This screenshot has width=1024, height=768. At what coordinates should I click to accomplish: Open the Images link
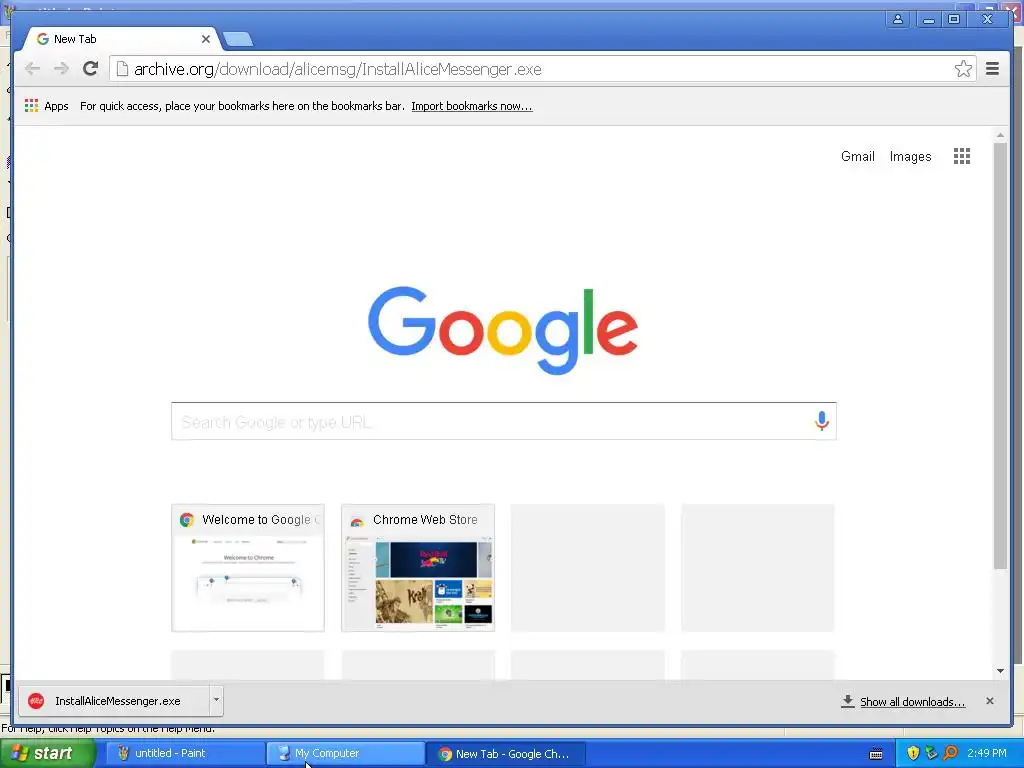pyautogui.click(x=910, y=156)
